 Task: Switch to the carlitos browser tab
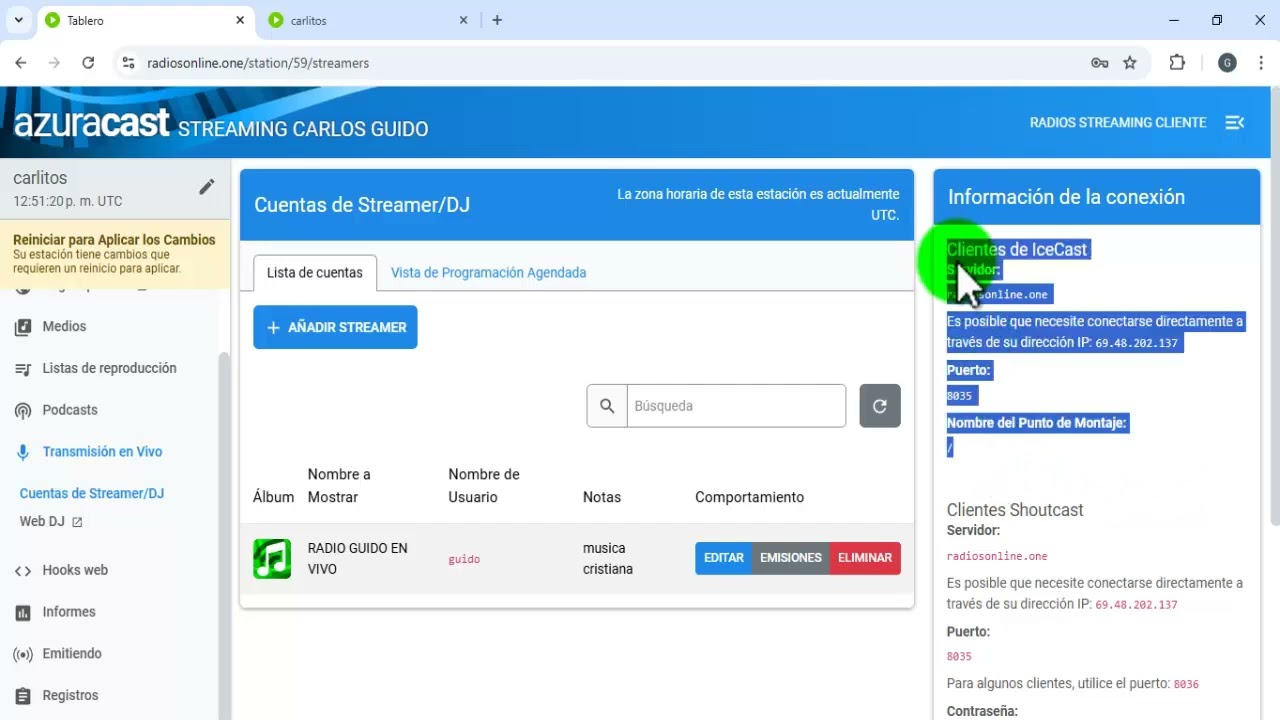(x=365, y=20)
